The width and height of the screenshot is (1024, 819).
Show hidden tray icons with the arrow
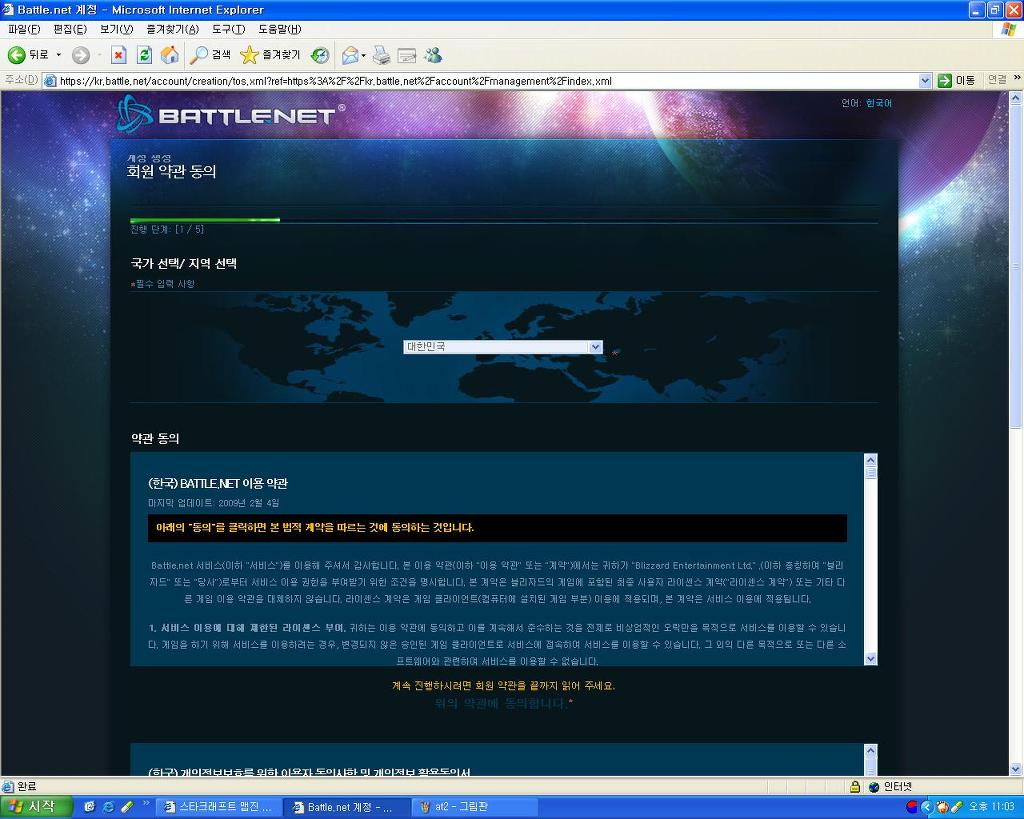(x=927, y=807)
